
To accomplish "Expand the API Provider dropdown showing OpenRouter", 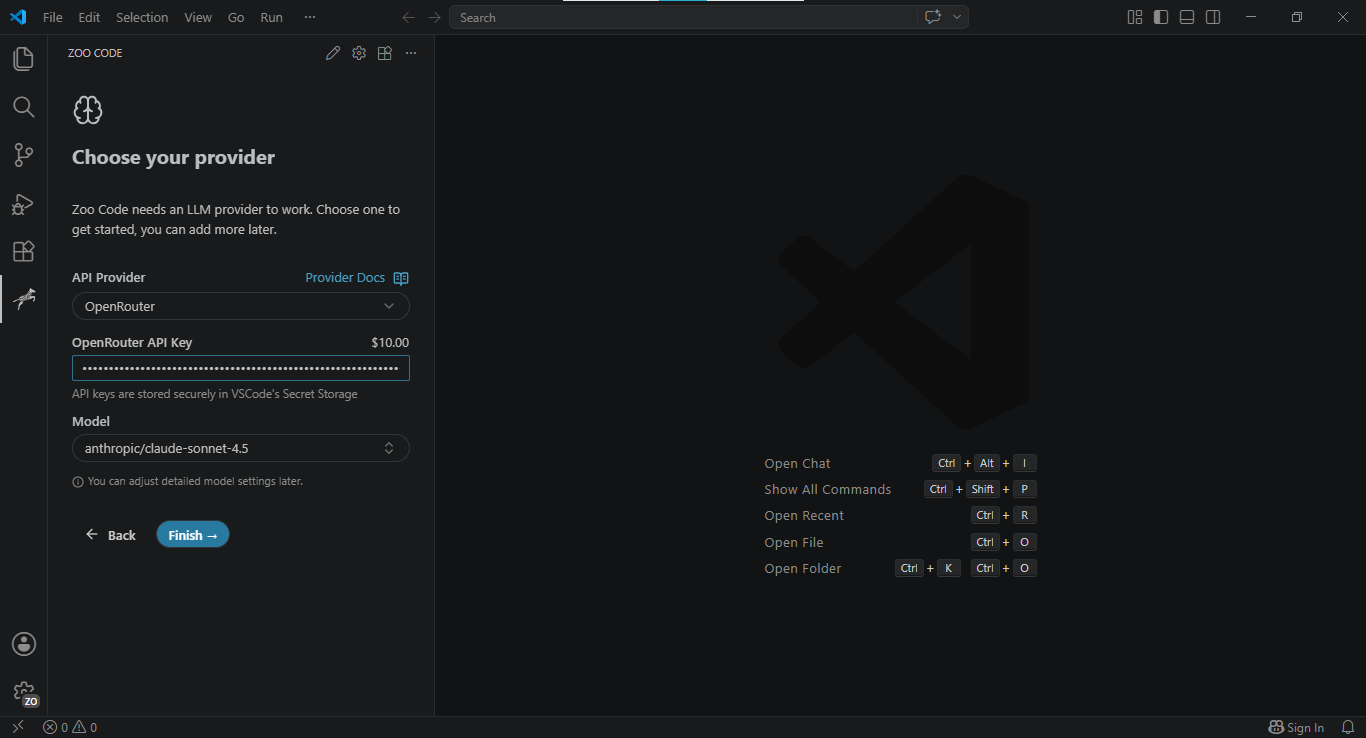I will 240,306.
